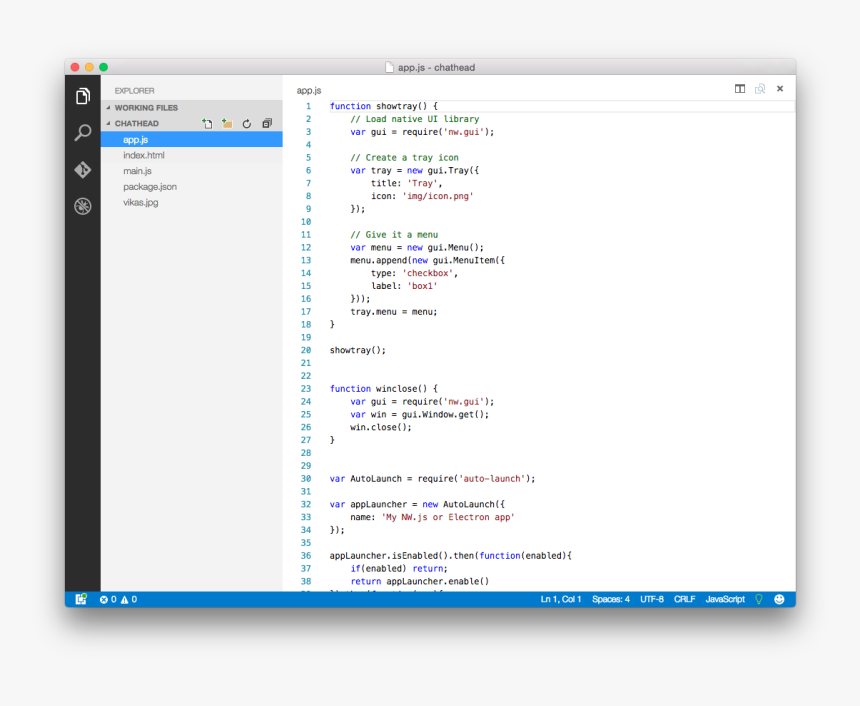
Task: Refresh the explorer file list
Action: [x=247, y=124]
